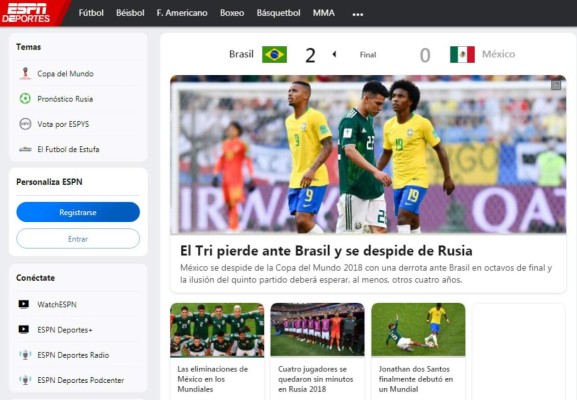The image size is (577, 400).
Task: Open Cuatro jugadores se quedaron sin minutos article
Action: coord(315,379)
